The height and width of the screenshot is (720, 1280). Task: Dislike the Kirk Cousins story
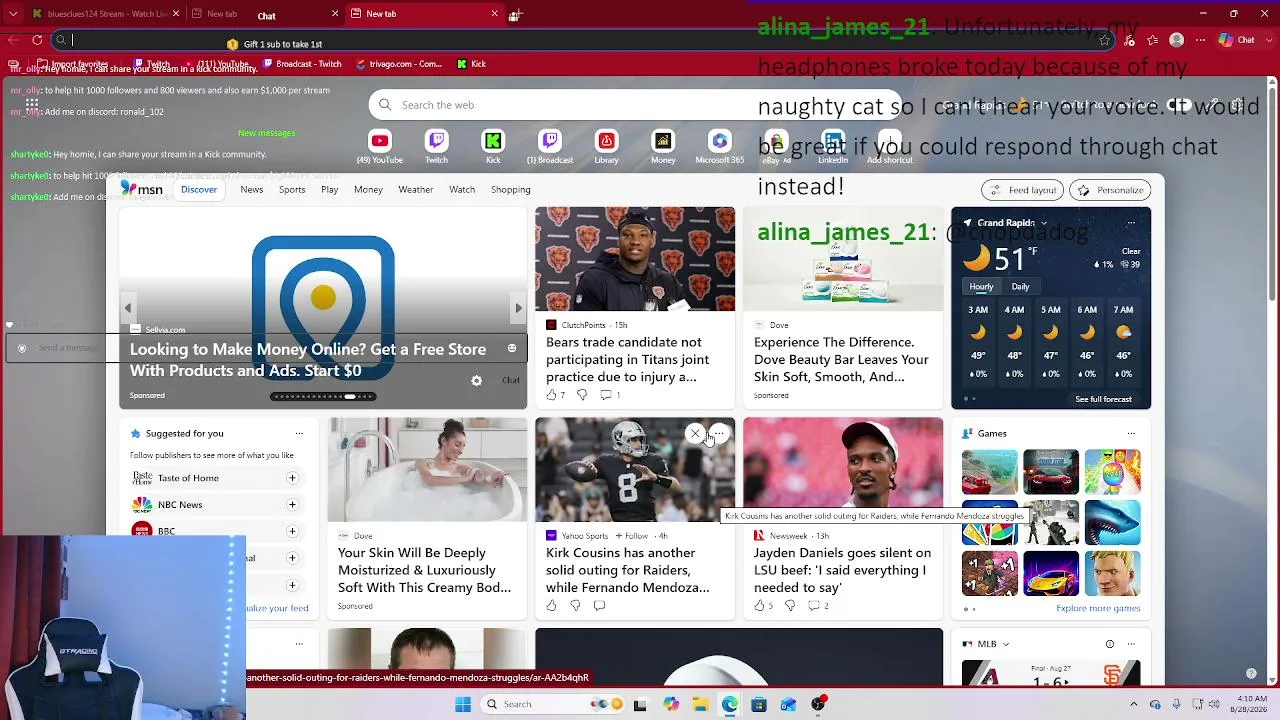coord(575,605)
